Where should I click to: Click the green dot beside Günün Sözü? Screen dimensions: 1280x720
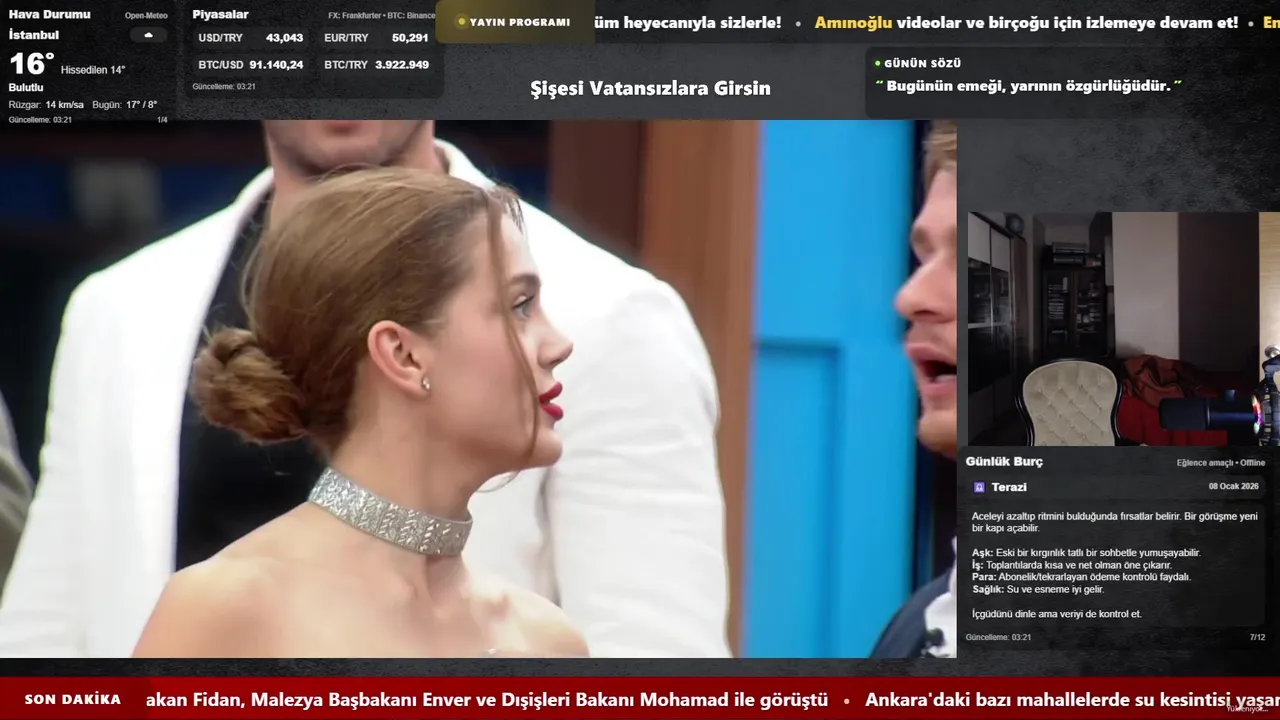pyautogui.click(x=877, y=63)
